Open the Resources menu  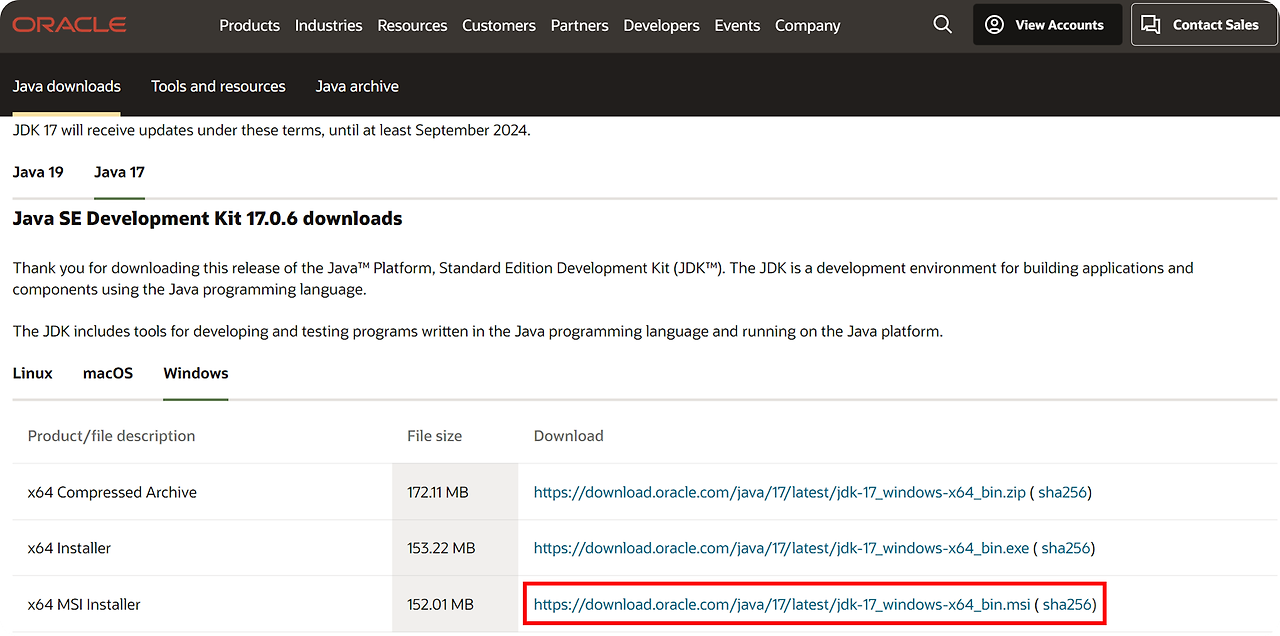tap(412, 25)
